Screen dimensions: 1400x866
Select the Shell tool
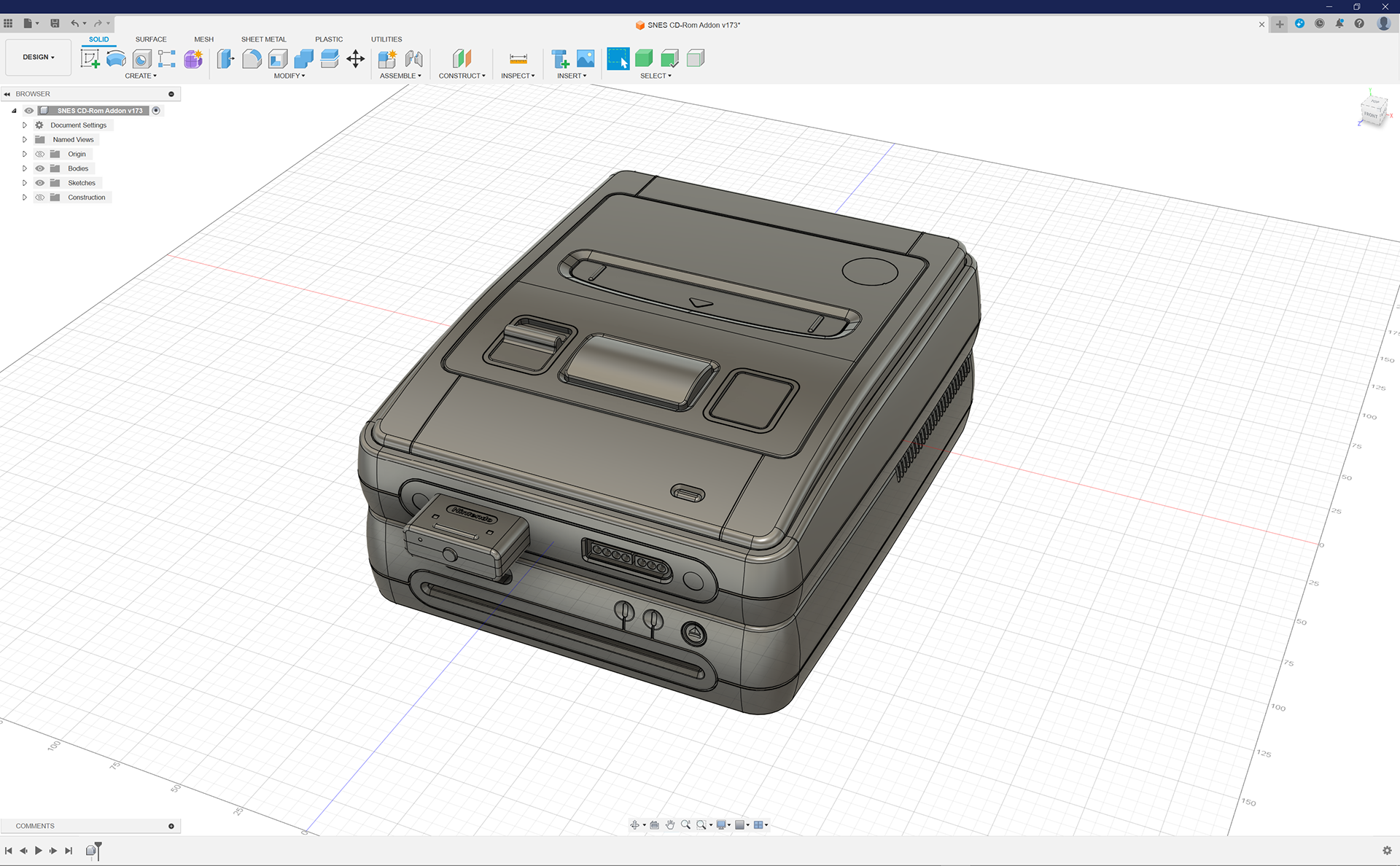point(278,58)
